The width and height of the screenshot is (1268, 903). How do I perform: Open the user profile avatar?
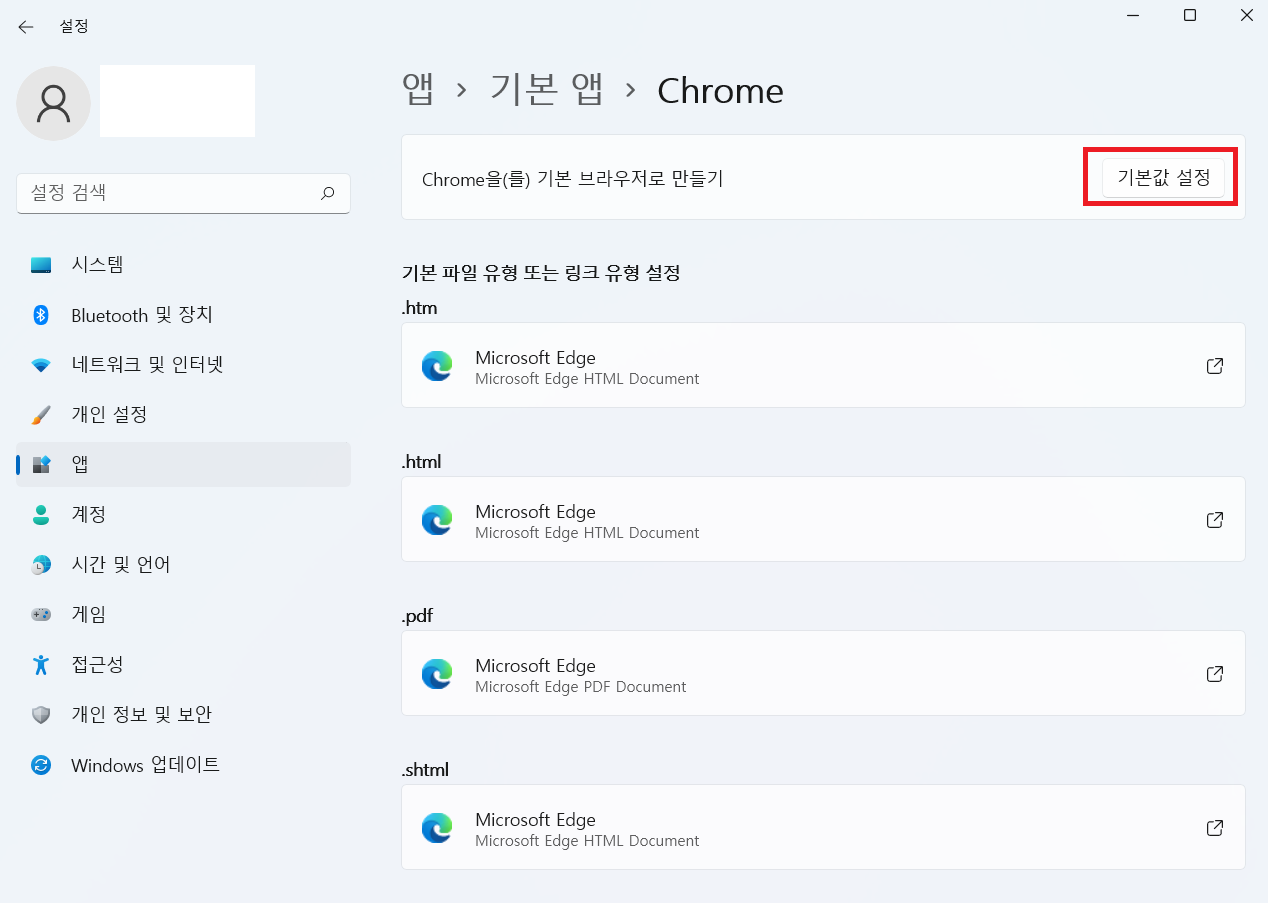coord(53,103)
